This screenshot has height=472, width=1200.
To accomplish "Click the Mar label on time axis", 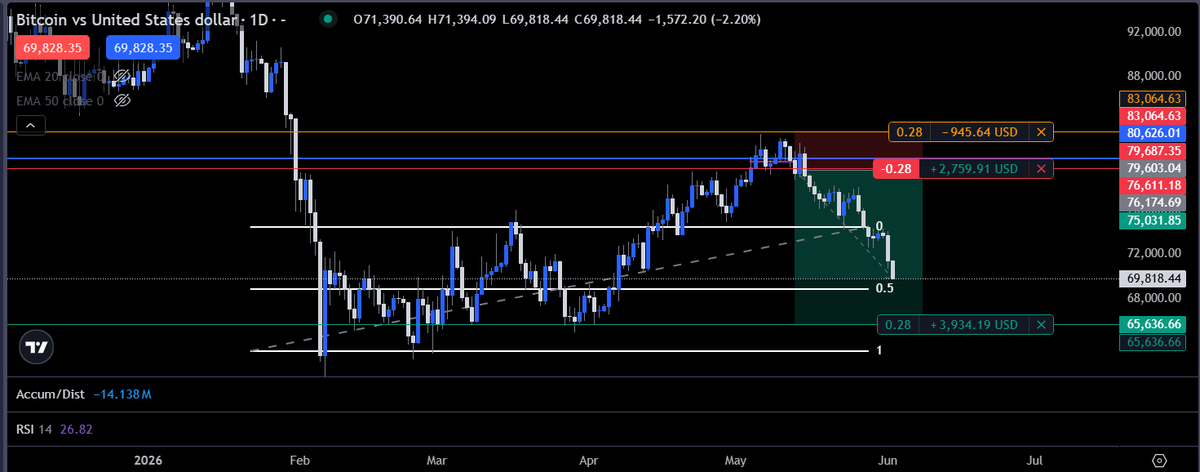I will pyautogui.click(x=436, y=460).
